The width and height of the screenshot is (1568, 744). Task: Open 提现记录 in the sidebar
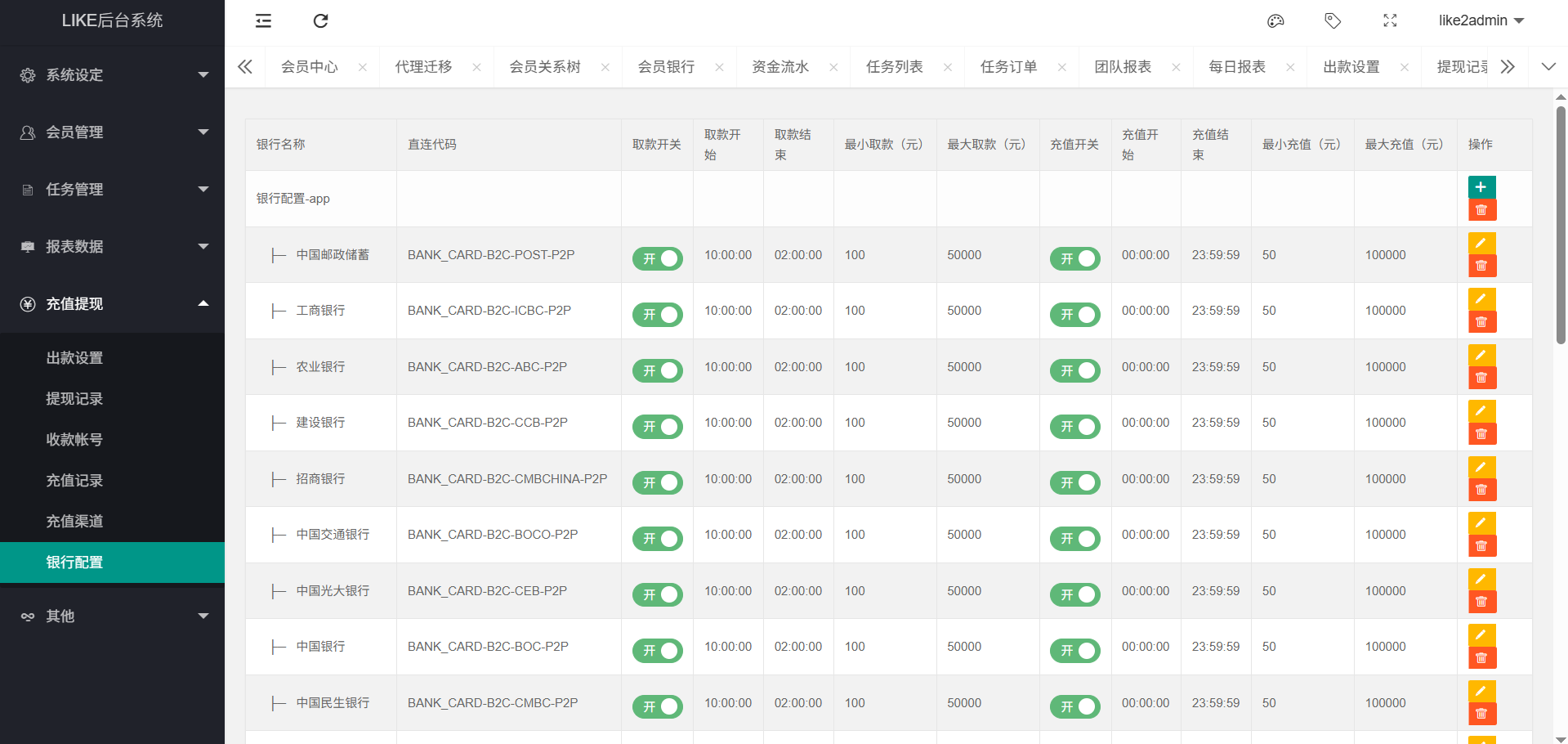click(112, 399)
